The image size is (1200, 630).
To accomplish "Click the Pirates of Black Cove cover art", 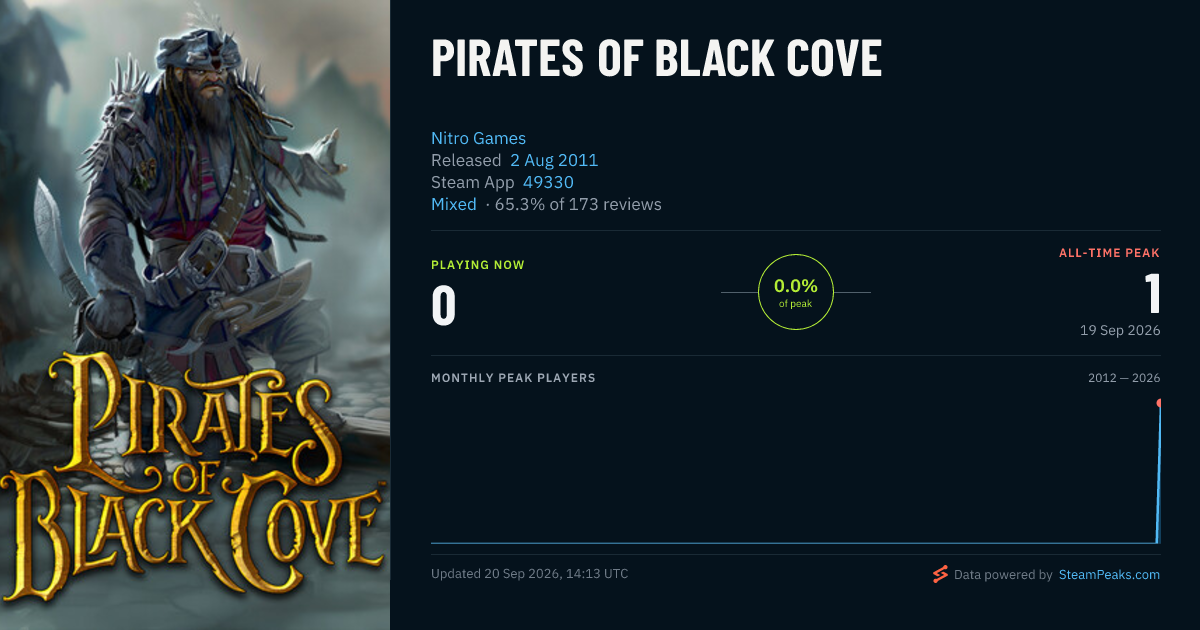I will pyautogui.click(x=195, y=315).
